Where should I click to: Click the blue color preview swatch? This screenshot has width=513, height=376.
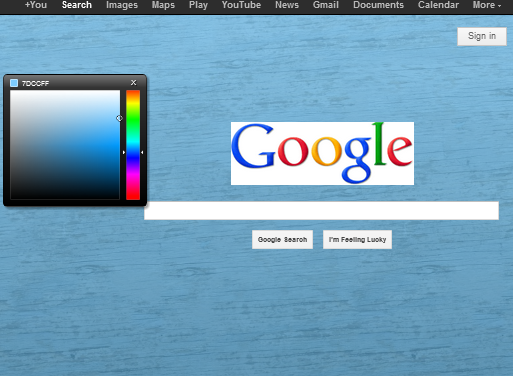click(x=14, y=83)
